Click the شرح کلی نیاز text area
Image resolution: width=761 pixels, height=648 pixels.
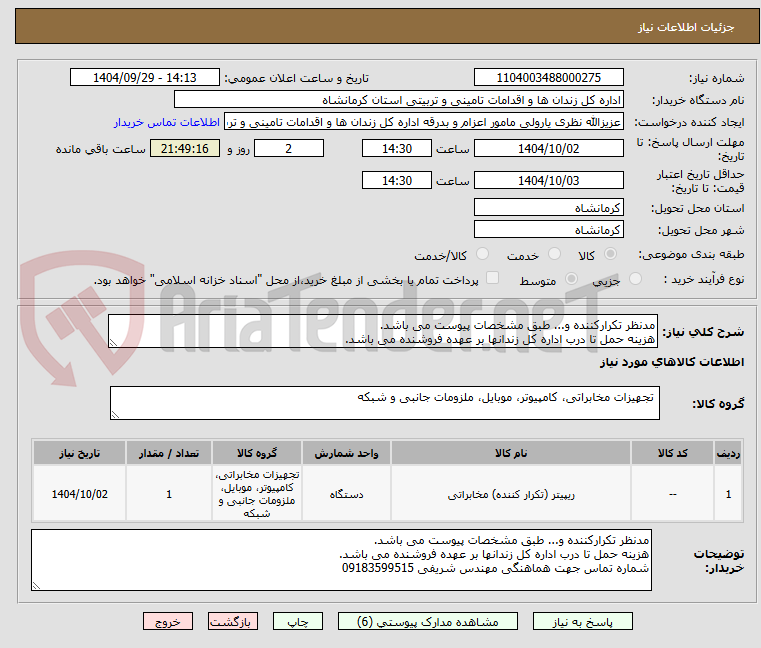383,331
